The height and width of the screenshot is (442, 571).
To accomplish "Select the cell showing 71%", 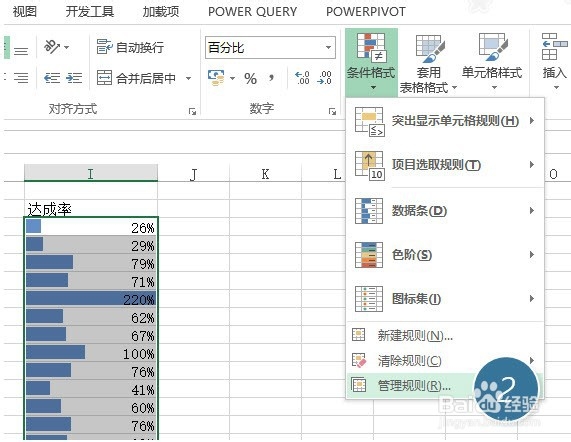I will (x=91, y=281).
